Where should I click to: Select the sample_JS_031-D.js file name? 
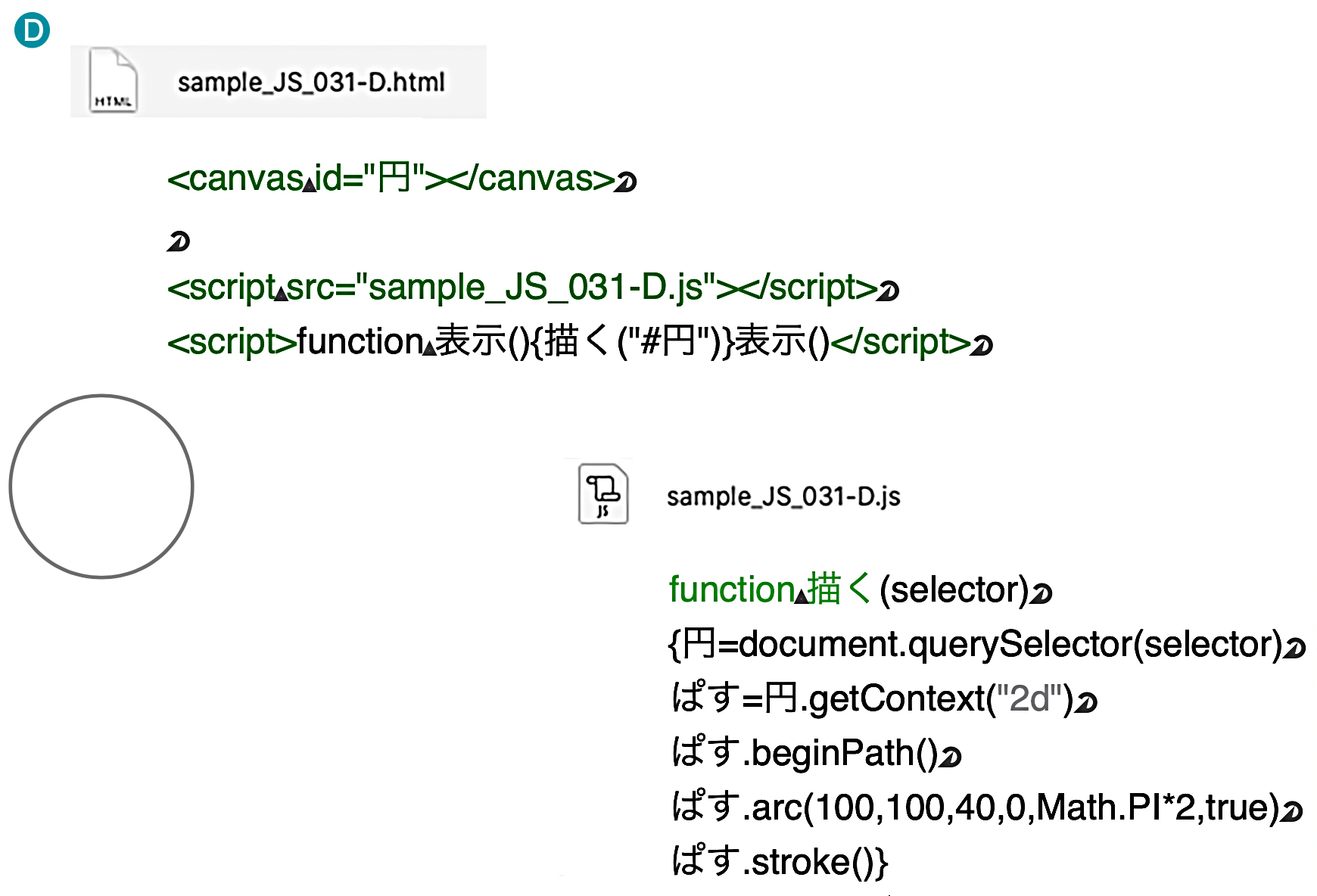(x=783, y=497)
